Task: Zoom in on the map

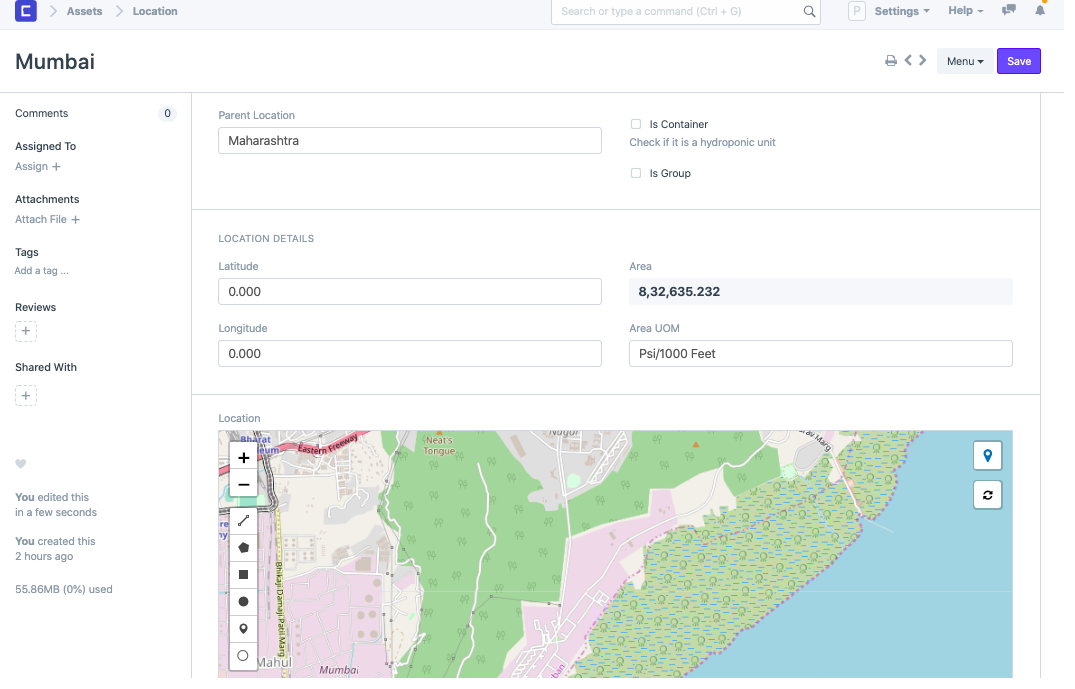Action: click(243, 458)
